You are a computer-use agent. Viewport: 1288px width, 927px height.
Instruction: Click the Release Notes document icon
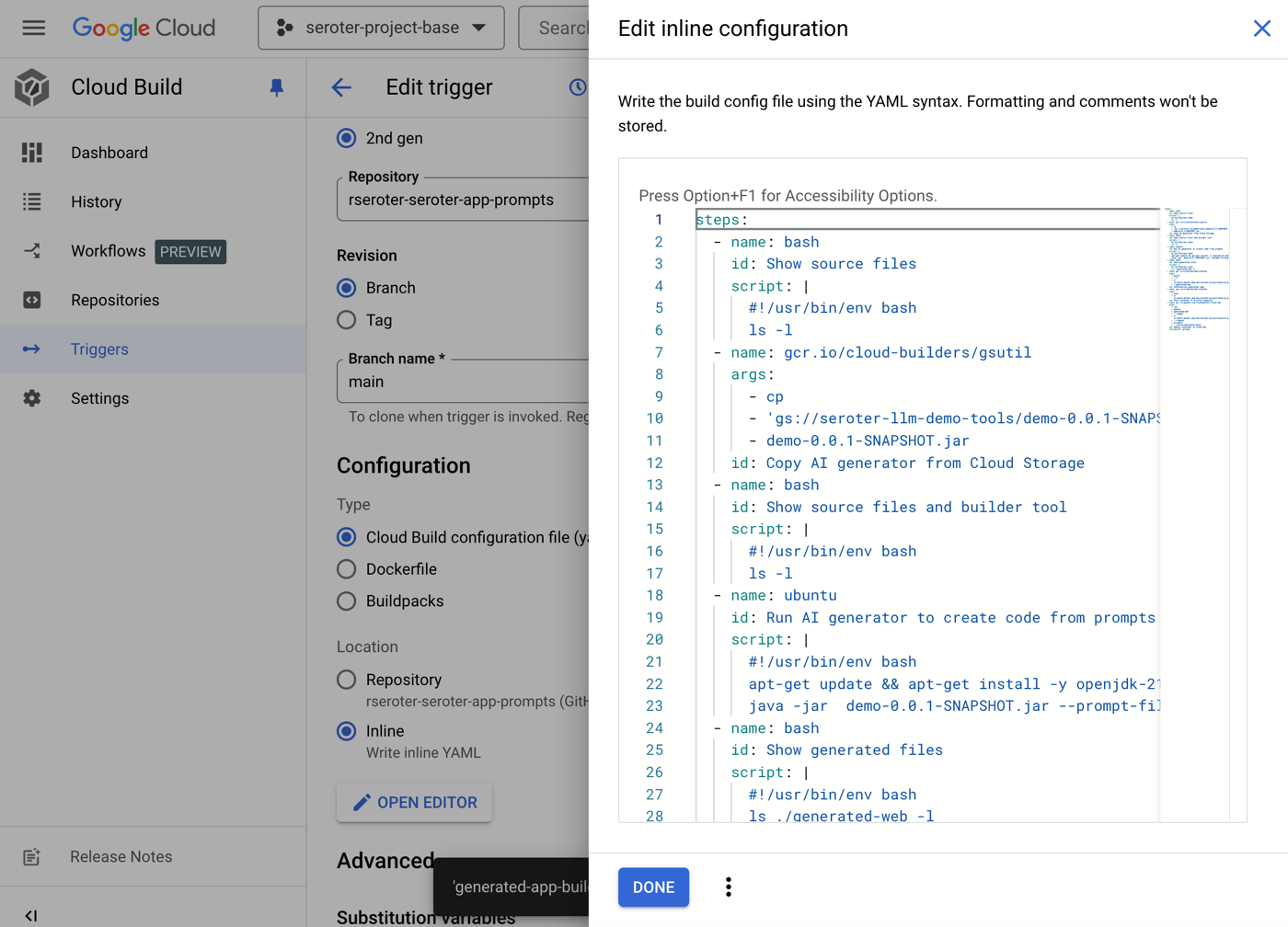pos(32,857)
